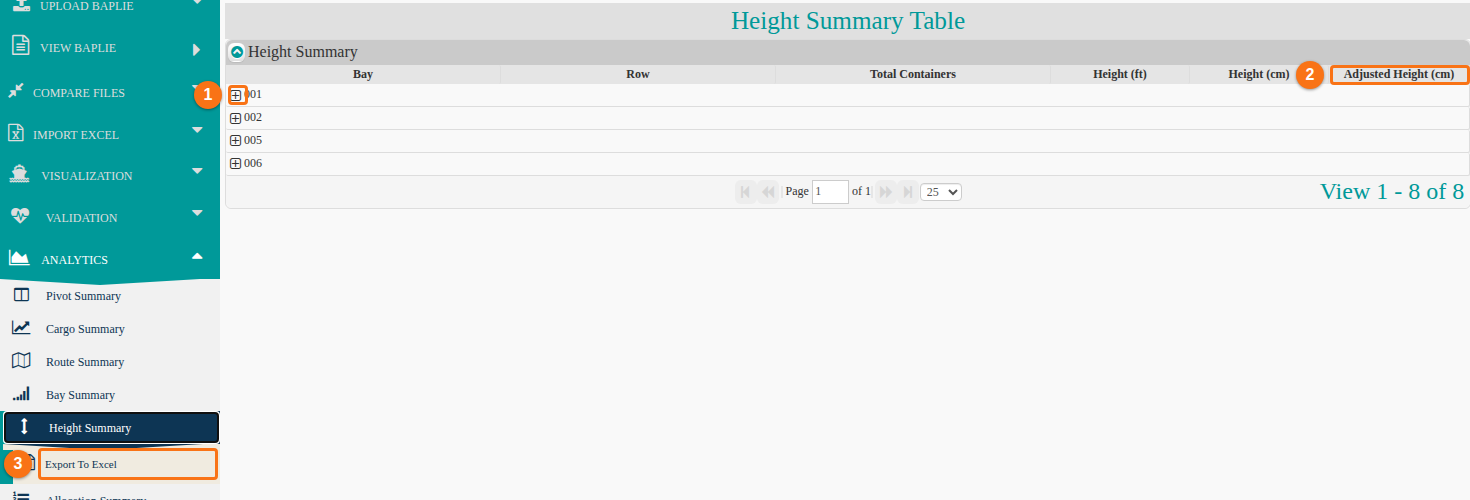Screen dimensions: 1470x500
Task: Sort by Height (cm) column header
Action: point(1259,74)
